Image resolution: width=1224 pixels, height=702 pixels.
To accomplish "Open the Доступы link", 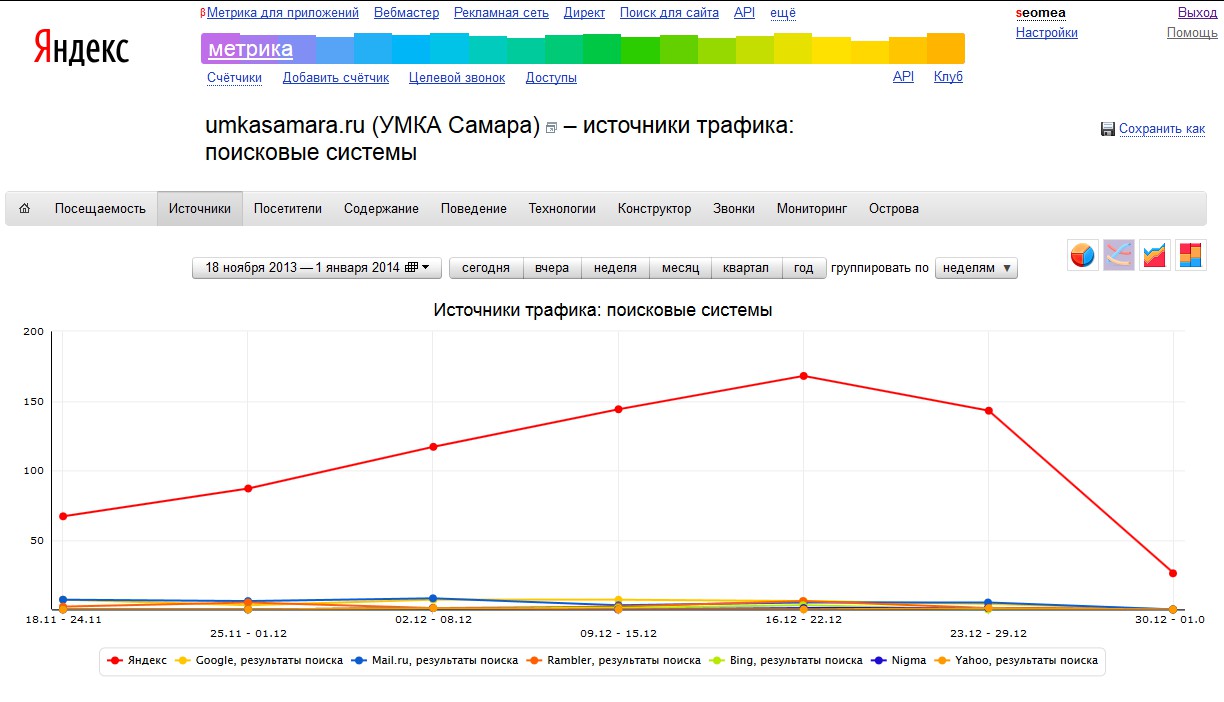I will (x=551, y=77).
